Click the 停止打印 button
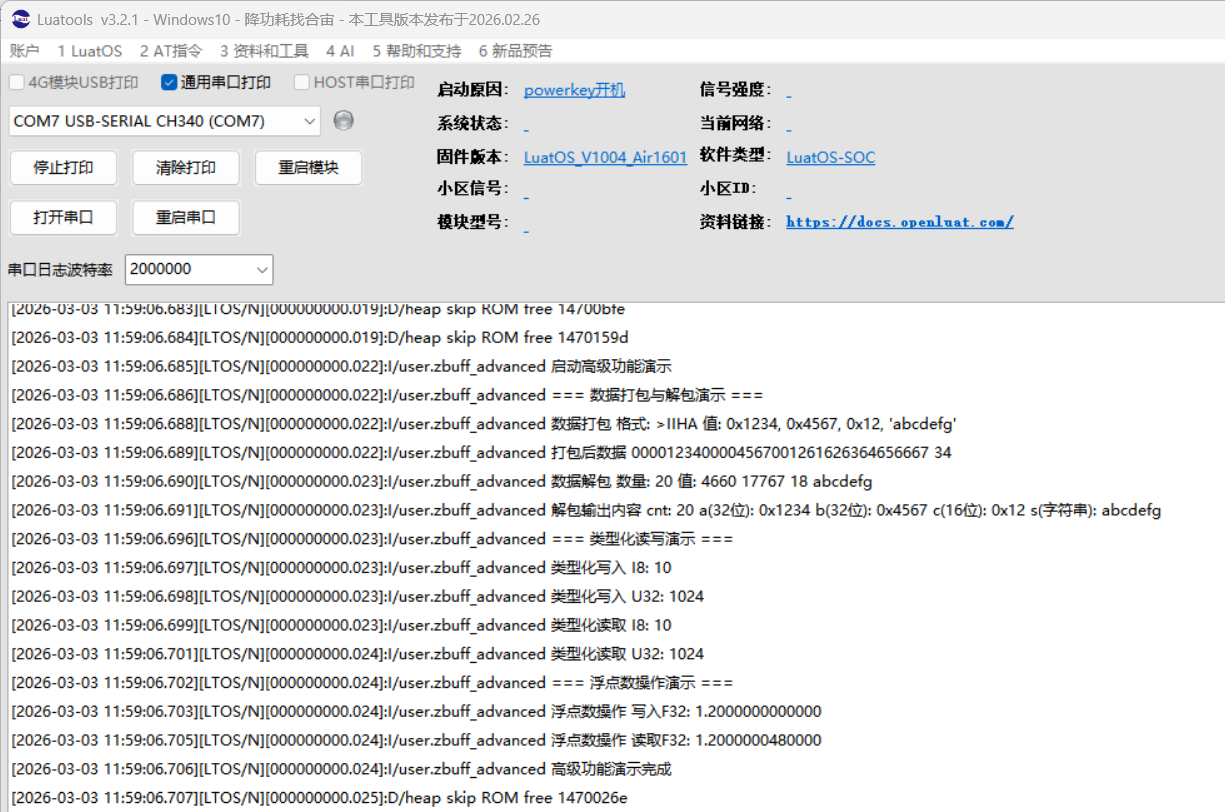Screen dimensions: 1225x812 pyautogui.click(x=64, y=168)
